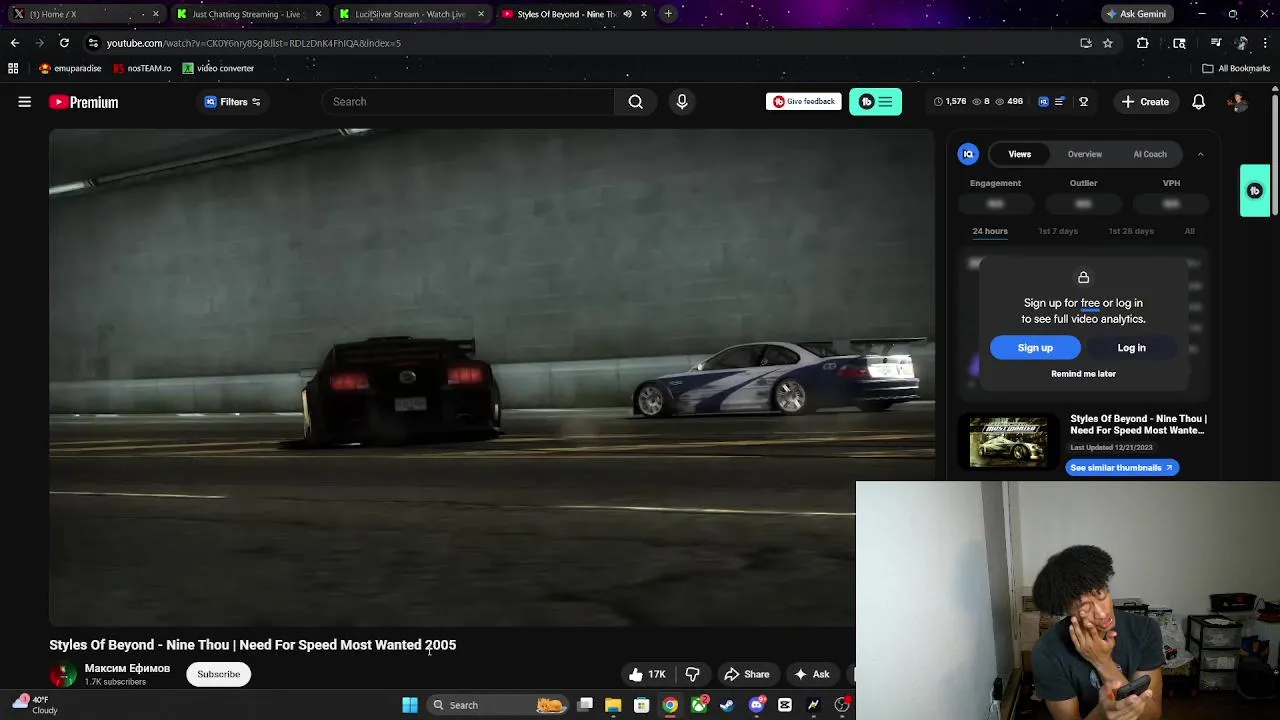This screenshot has height=720, width=1280.
Task: Open the channel avatar below the video
Action: coord(62,675)
